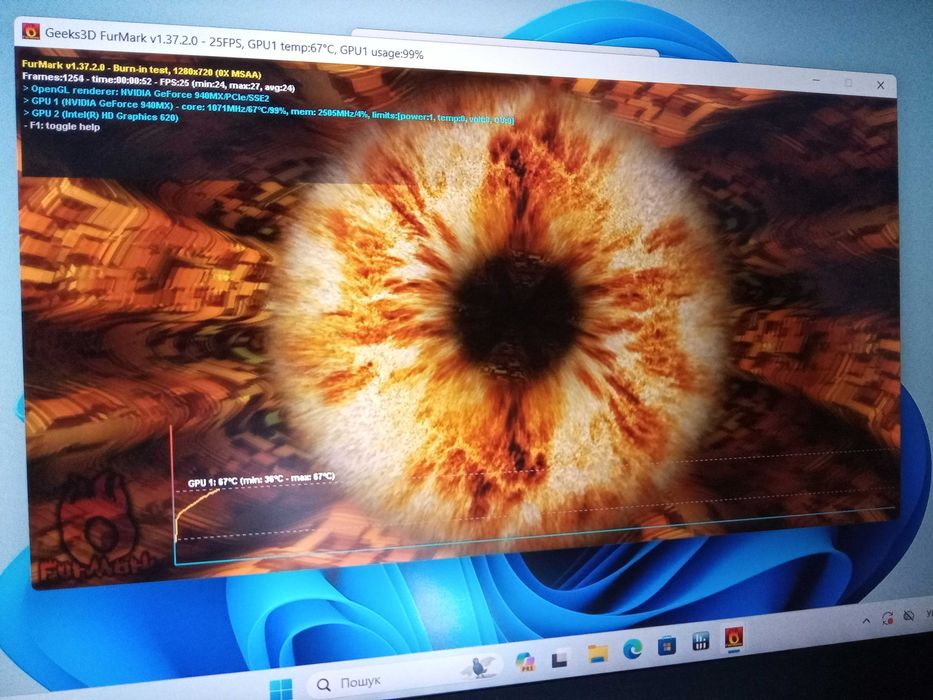Click 'GPU 2 (Intel(R) HD Graphics 620)' line
This screenshot has width=933, height=700.
coord(101,114)
